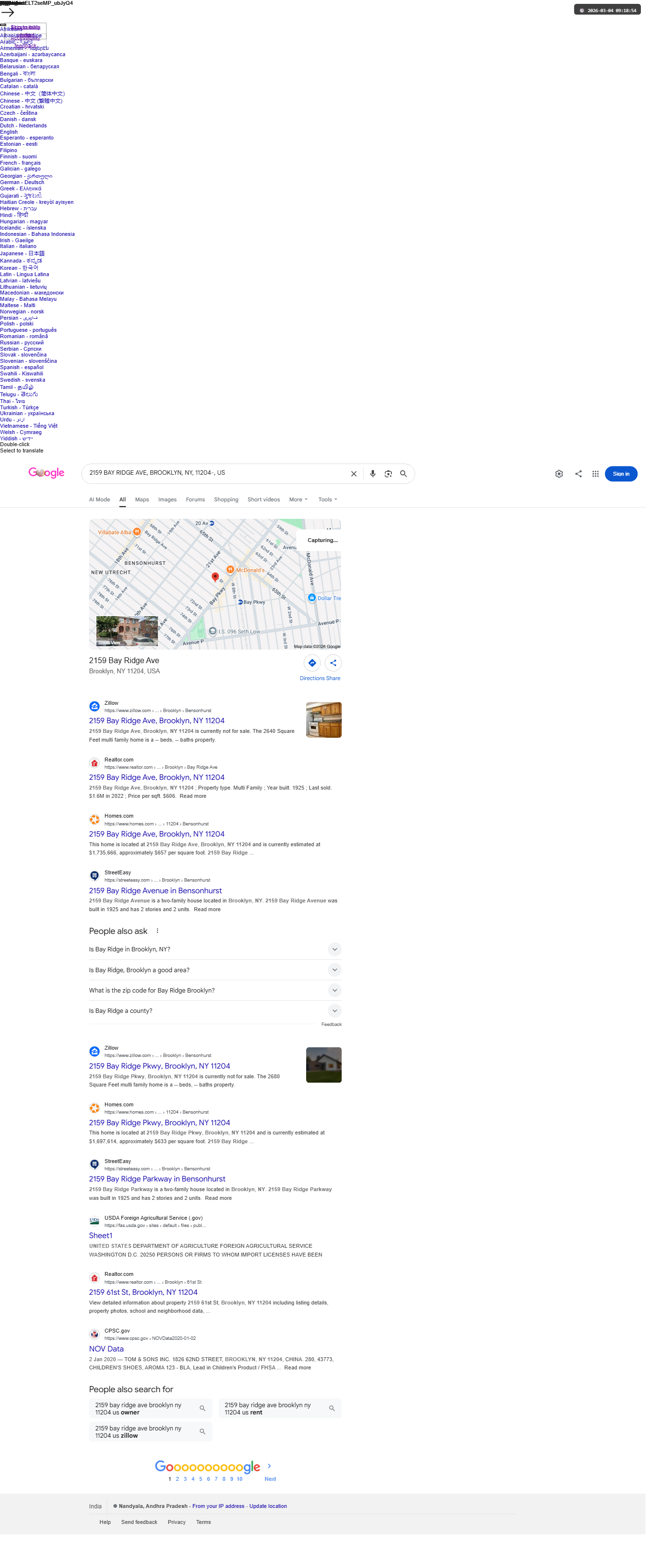Viewport: 653px width, 1568px height.
Task: Click the Google logo
Action: pos(46,472)
